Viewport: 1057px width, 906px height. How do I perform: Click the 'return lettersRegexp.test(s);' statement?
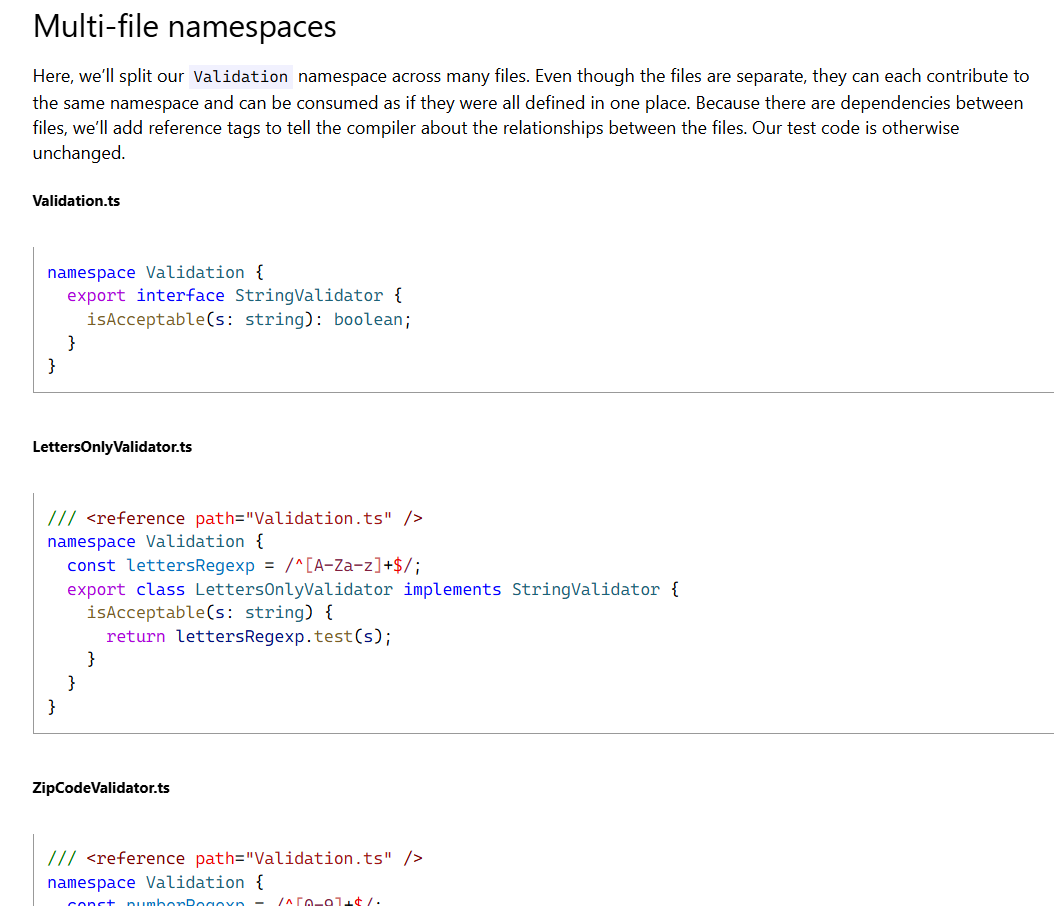point(249,637)
